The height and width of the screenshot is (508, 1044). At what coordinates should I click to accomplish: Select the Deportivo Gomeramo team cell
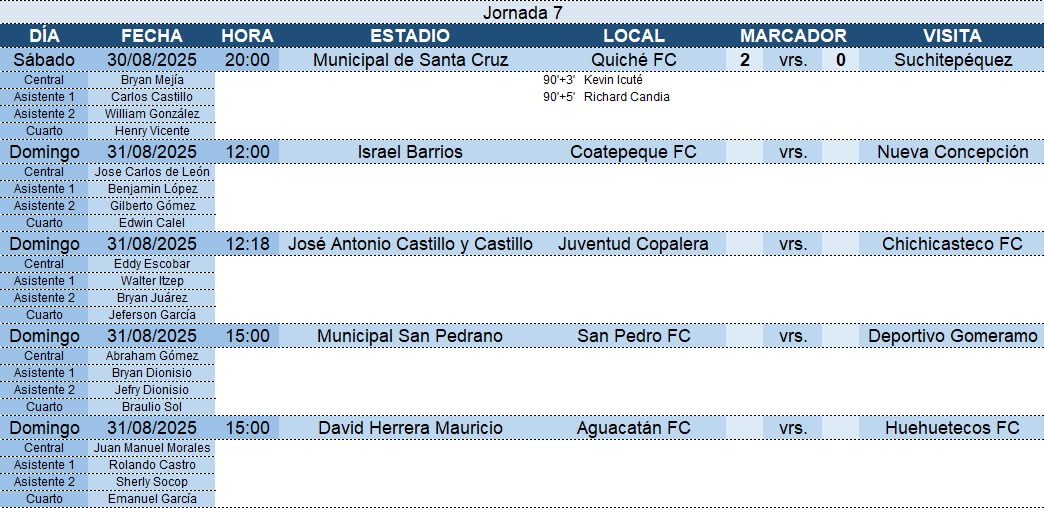[951, 336]
